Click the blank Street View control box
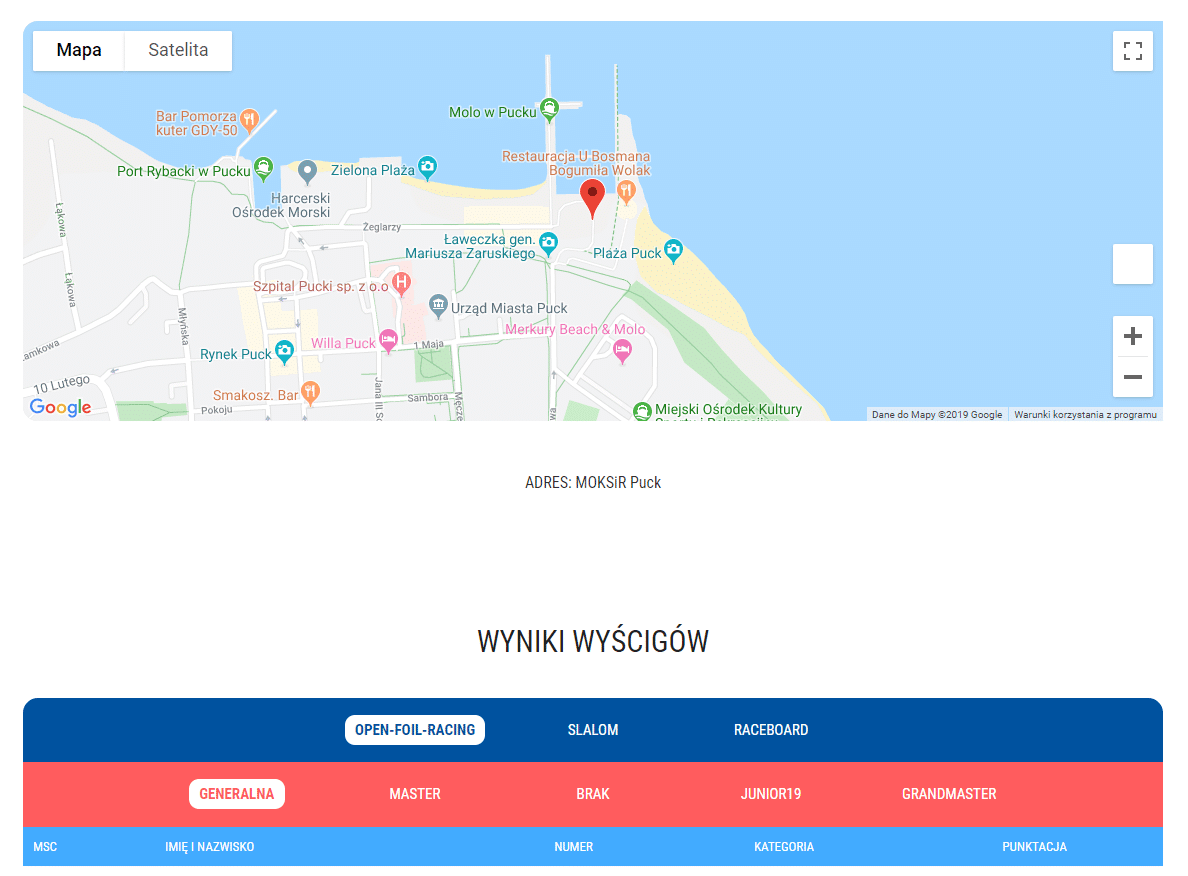Image resolution: width=1188 pixels, height=876 pixels. [x=1133, y=264]
